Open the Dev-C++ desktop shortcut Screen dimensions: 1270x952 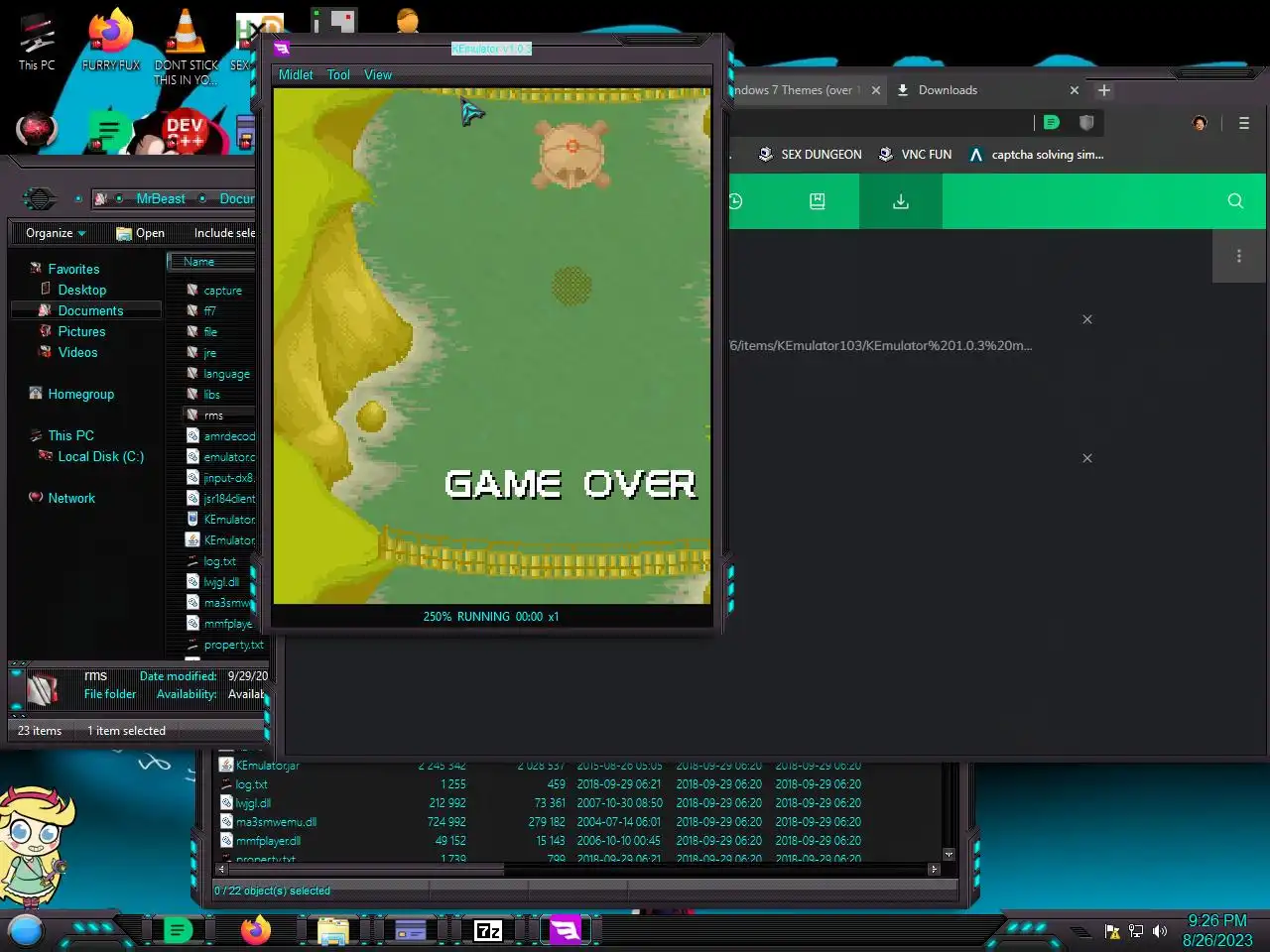[186, 132]
